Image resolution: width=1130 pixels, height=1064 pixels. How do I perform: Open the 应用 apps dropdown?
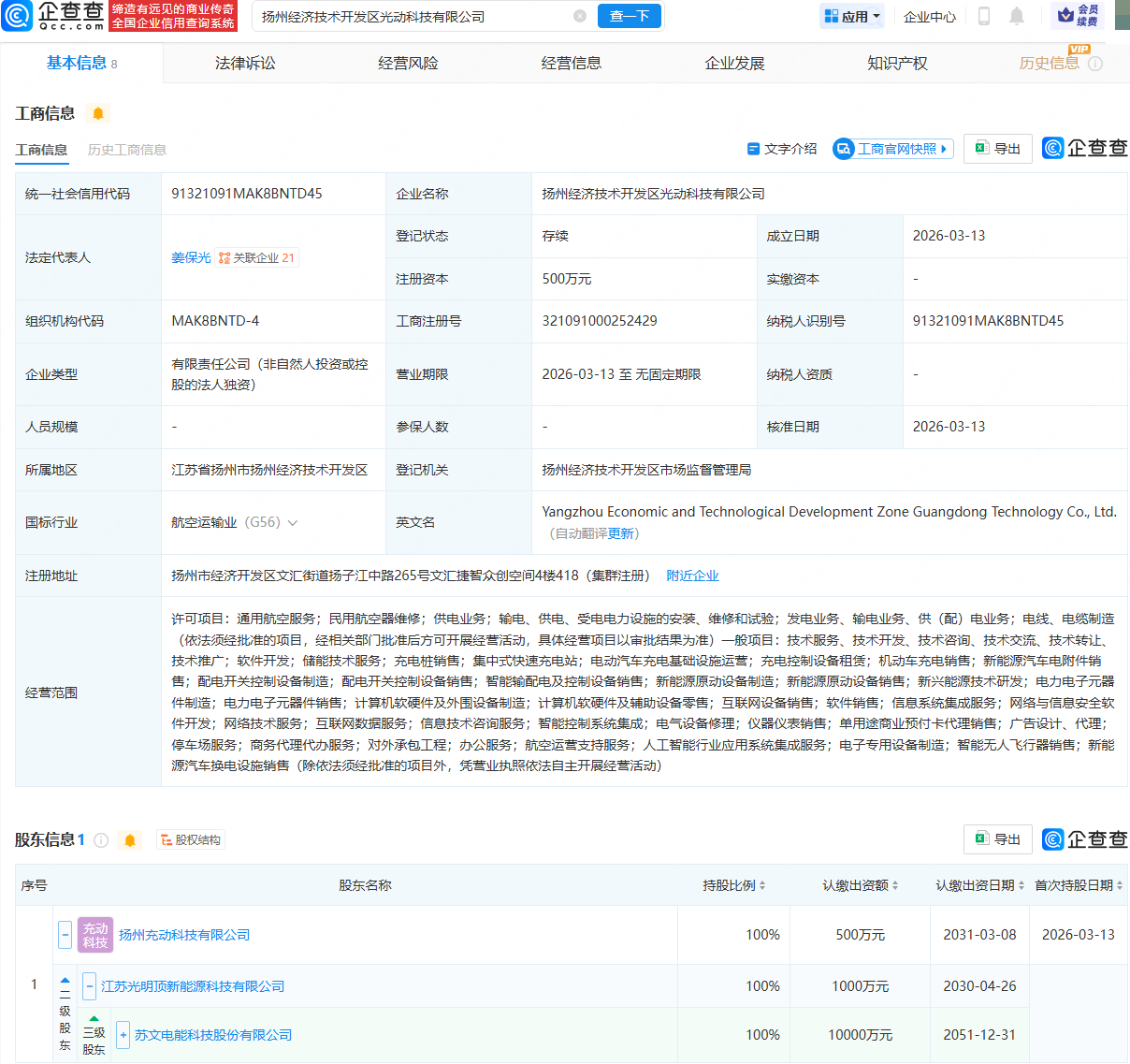point(852,16)
